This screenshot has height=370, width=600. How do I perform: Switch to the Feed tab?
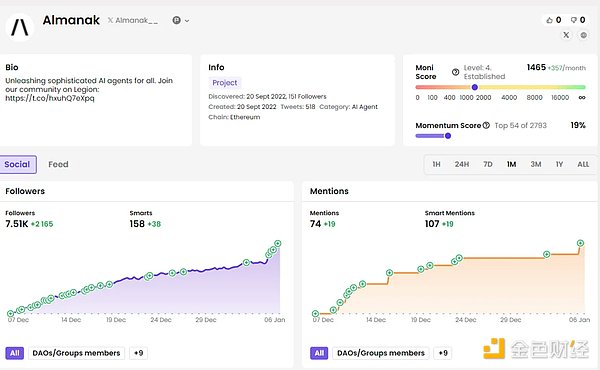click(x=58, y=164)
